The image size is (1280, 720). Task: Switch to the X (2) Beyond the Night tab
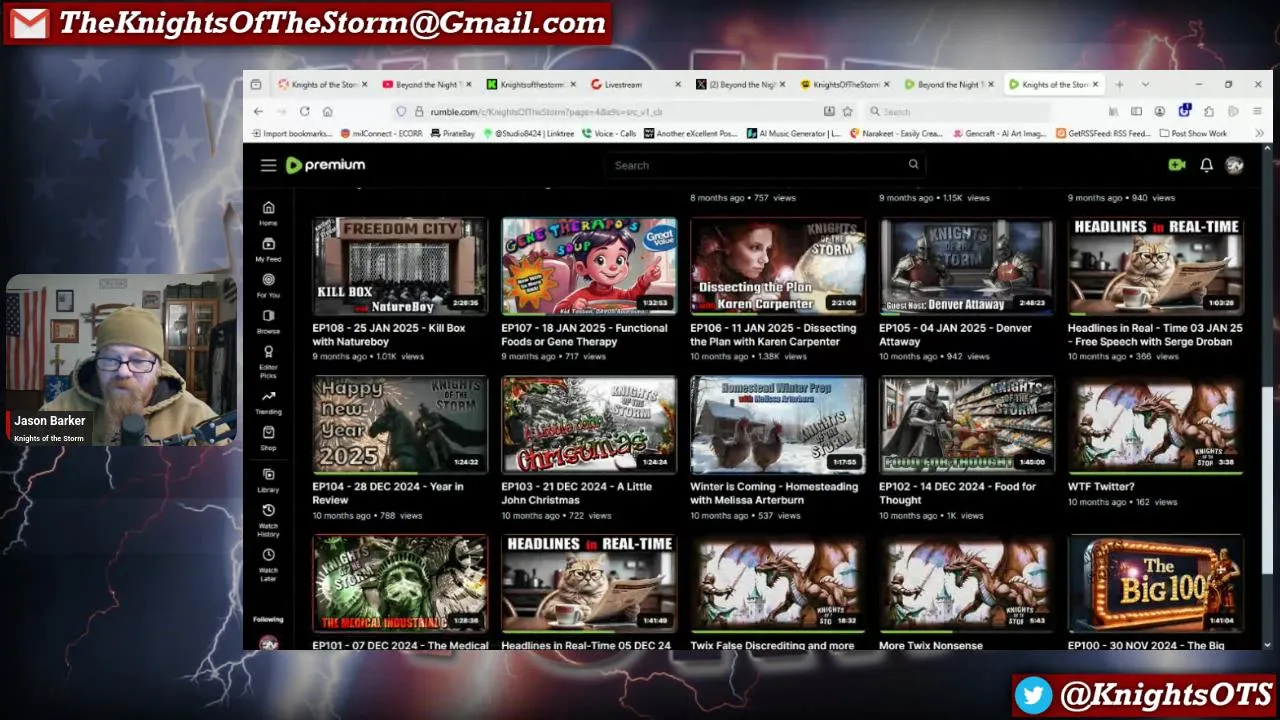click(740, 84)
